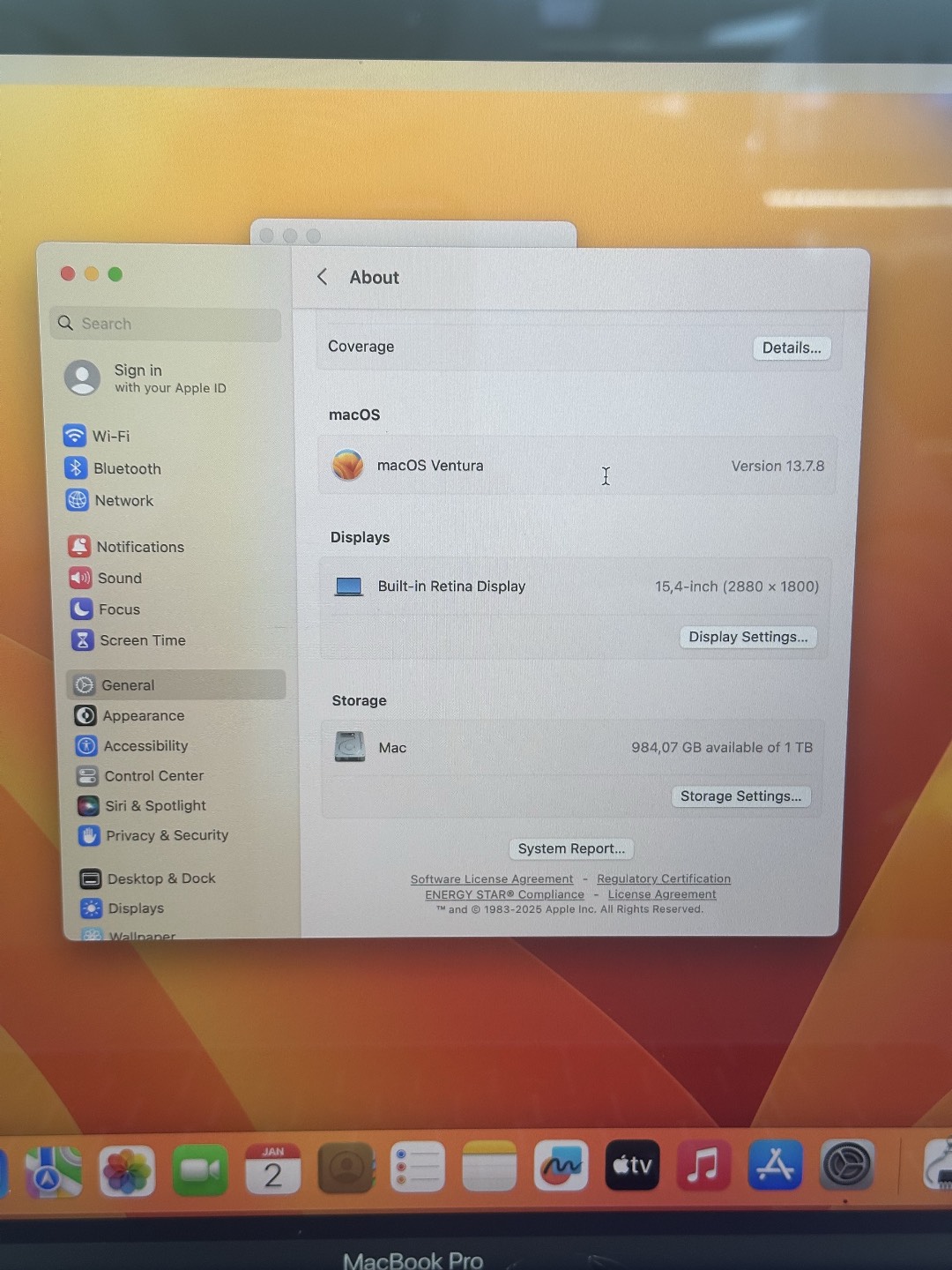Open Regulatory Certification link

tap(664, 878)
